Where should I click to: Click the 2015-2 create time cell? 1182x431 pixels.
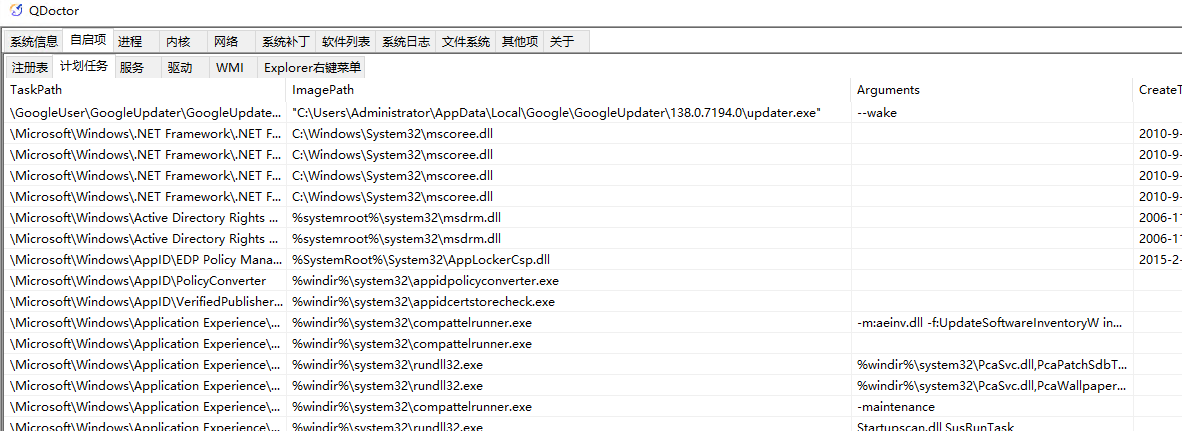1158,260
